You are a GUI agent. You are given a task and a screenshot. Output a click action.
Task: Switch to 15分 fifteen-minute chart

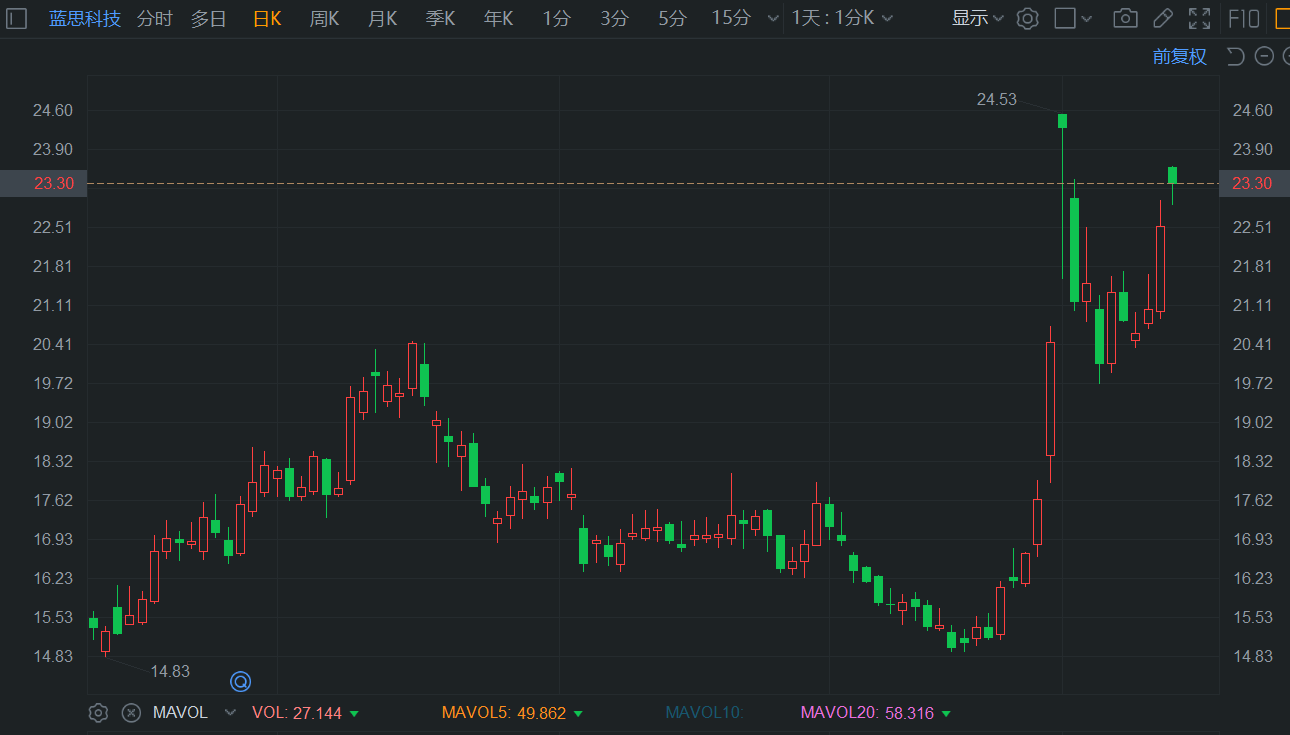point(731,18)
